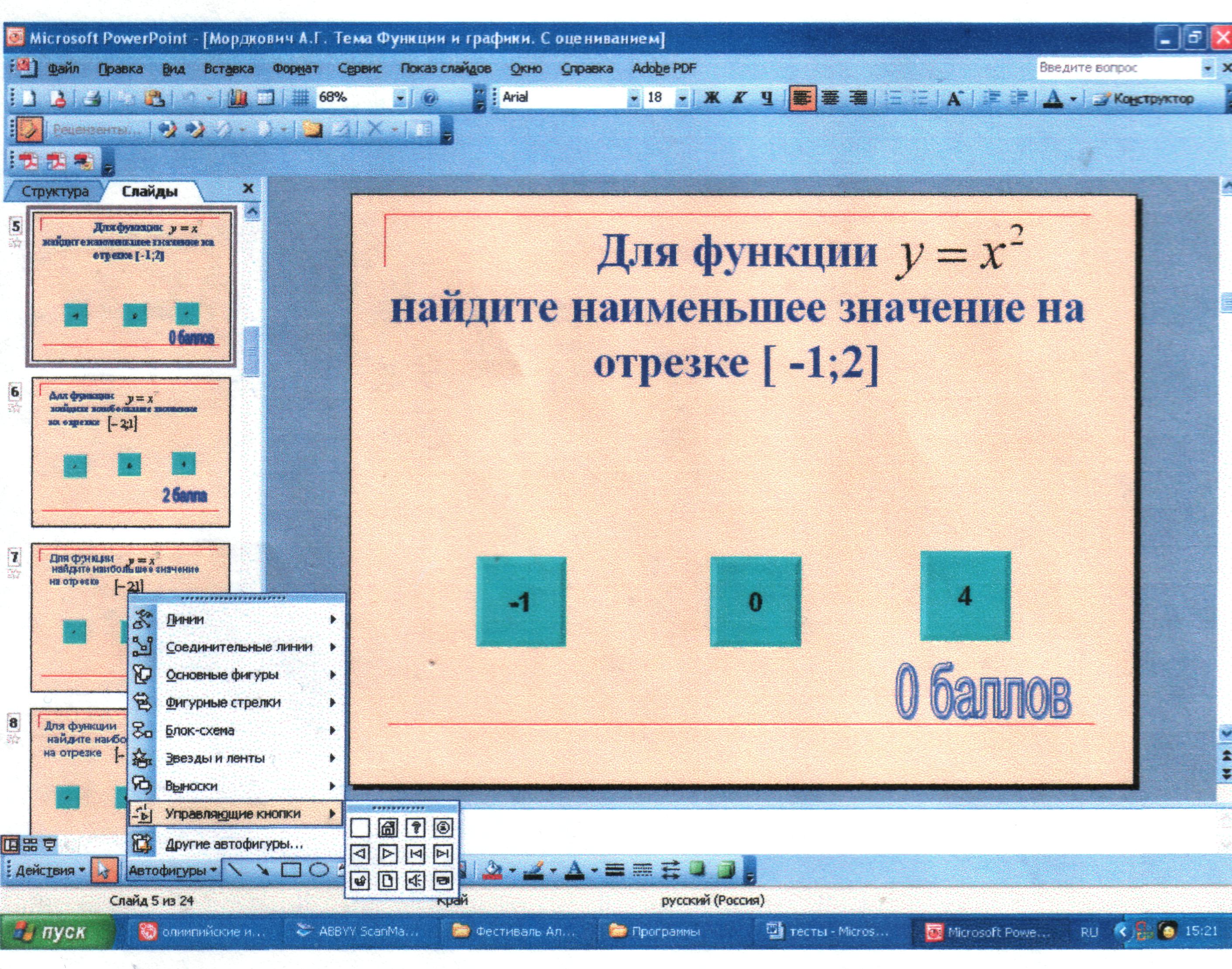Select the Return action button shape
Screen dimensions: 1232x969
[x=360, y=881]
